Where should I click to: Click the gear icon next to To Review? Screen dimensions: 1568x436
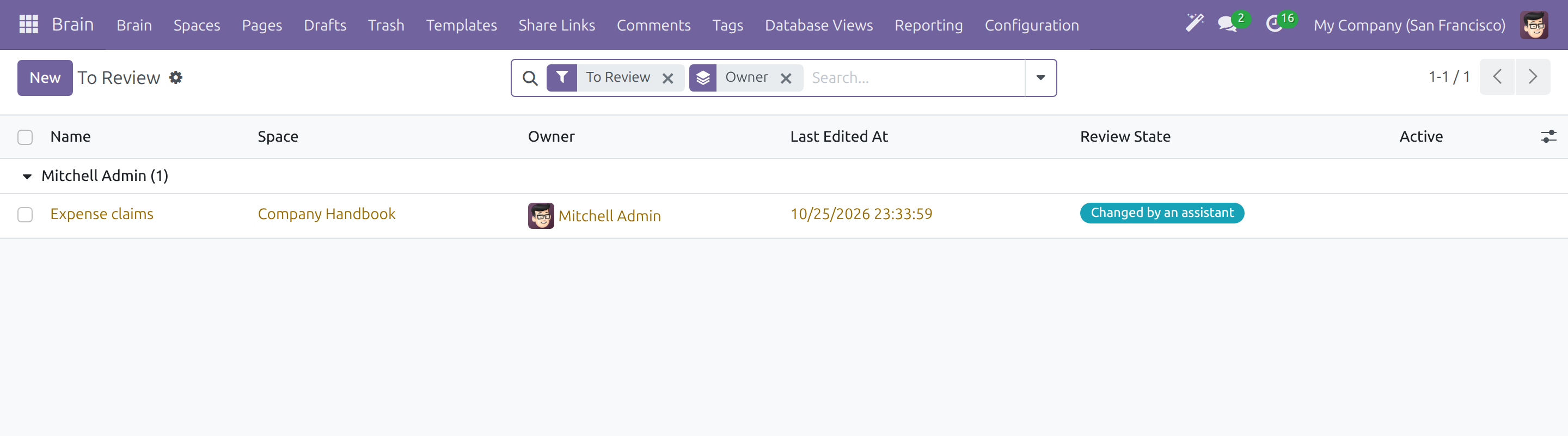[176, 77]
